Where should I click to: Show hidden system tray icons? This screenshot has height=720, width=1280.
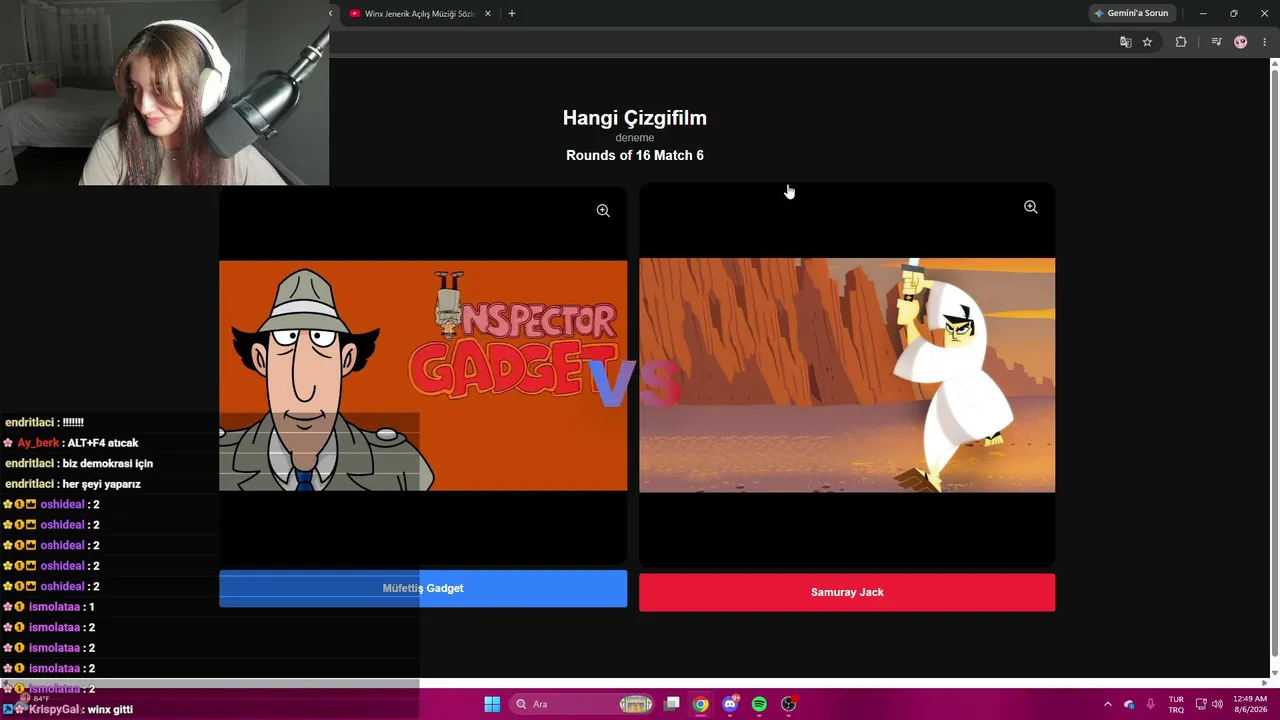click(1107, 704)
